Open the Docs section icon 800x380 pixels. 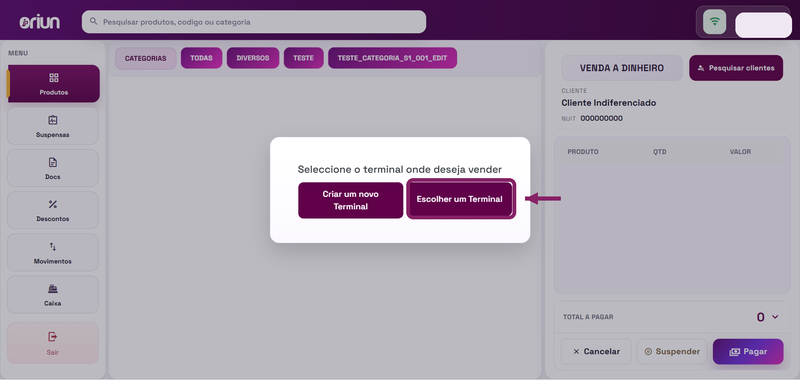(53, 162)
